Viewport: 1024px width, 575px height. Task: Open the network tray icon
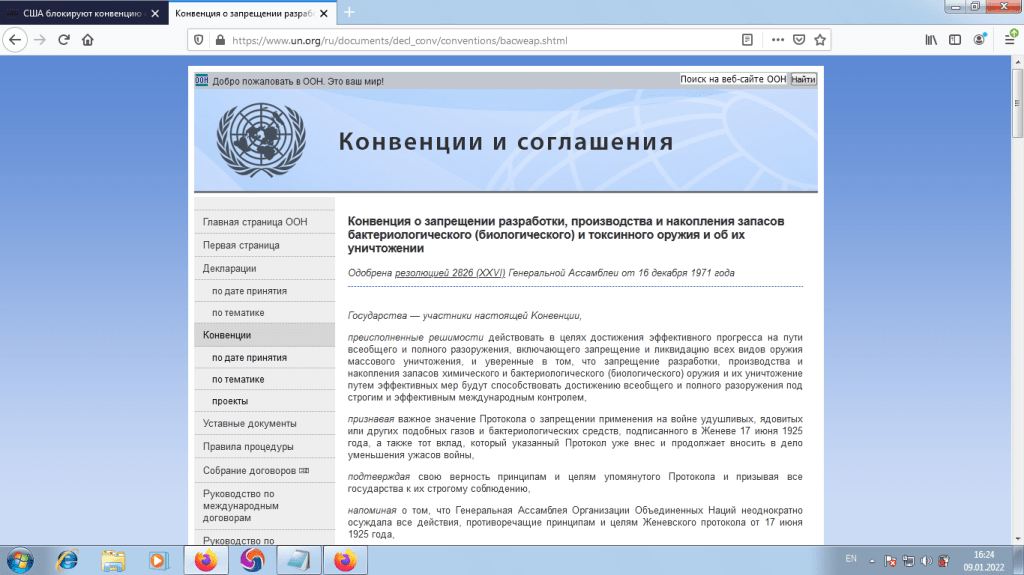coord(908,561)
